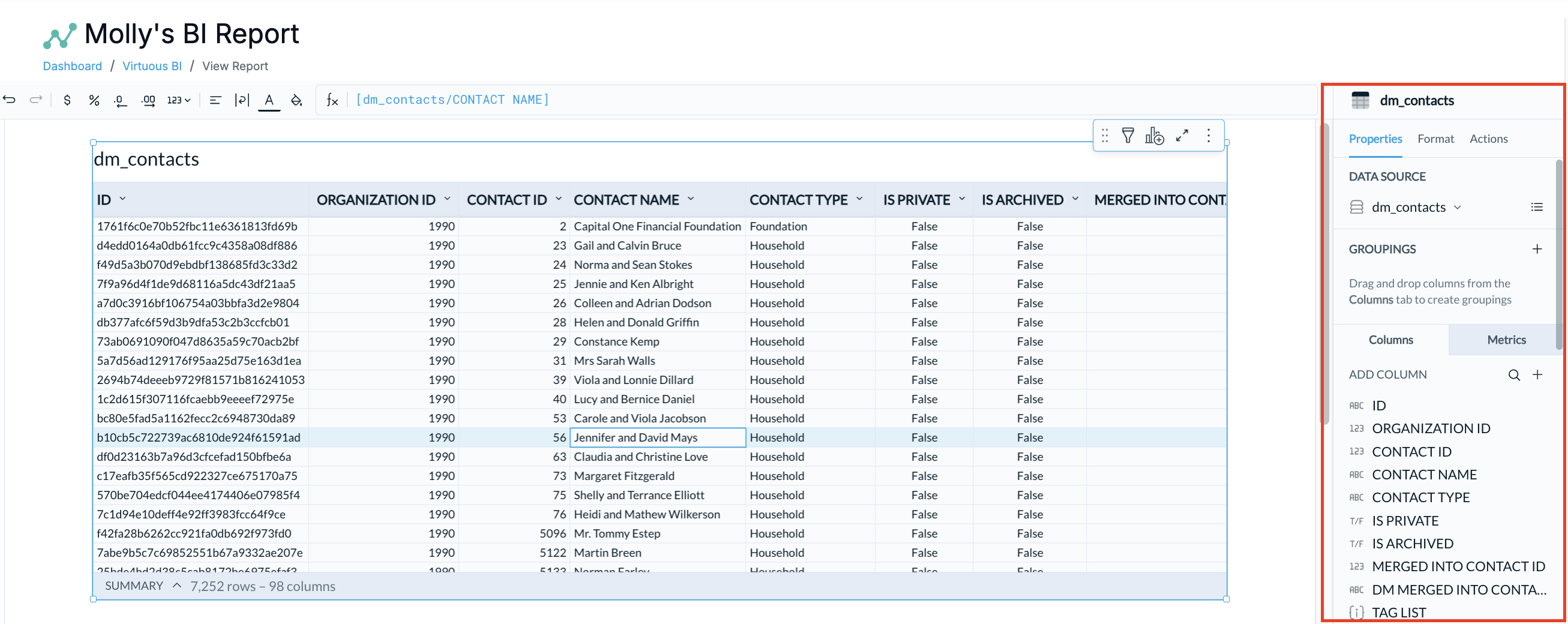This screenshot has width=1568, height=624.
Task: Click the Foundation contact type cell
Action: (x=810, y=226)
